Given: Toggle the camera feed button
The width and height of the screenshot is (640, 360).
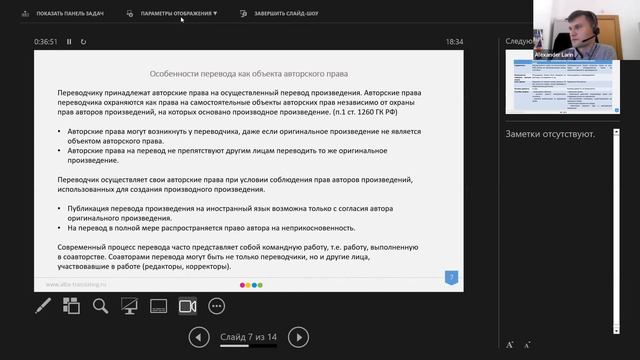Looking at the screenshot, I should pos(187,306).
